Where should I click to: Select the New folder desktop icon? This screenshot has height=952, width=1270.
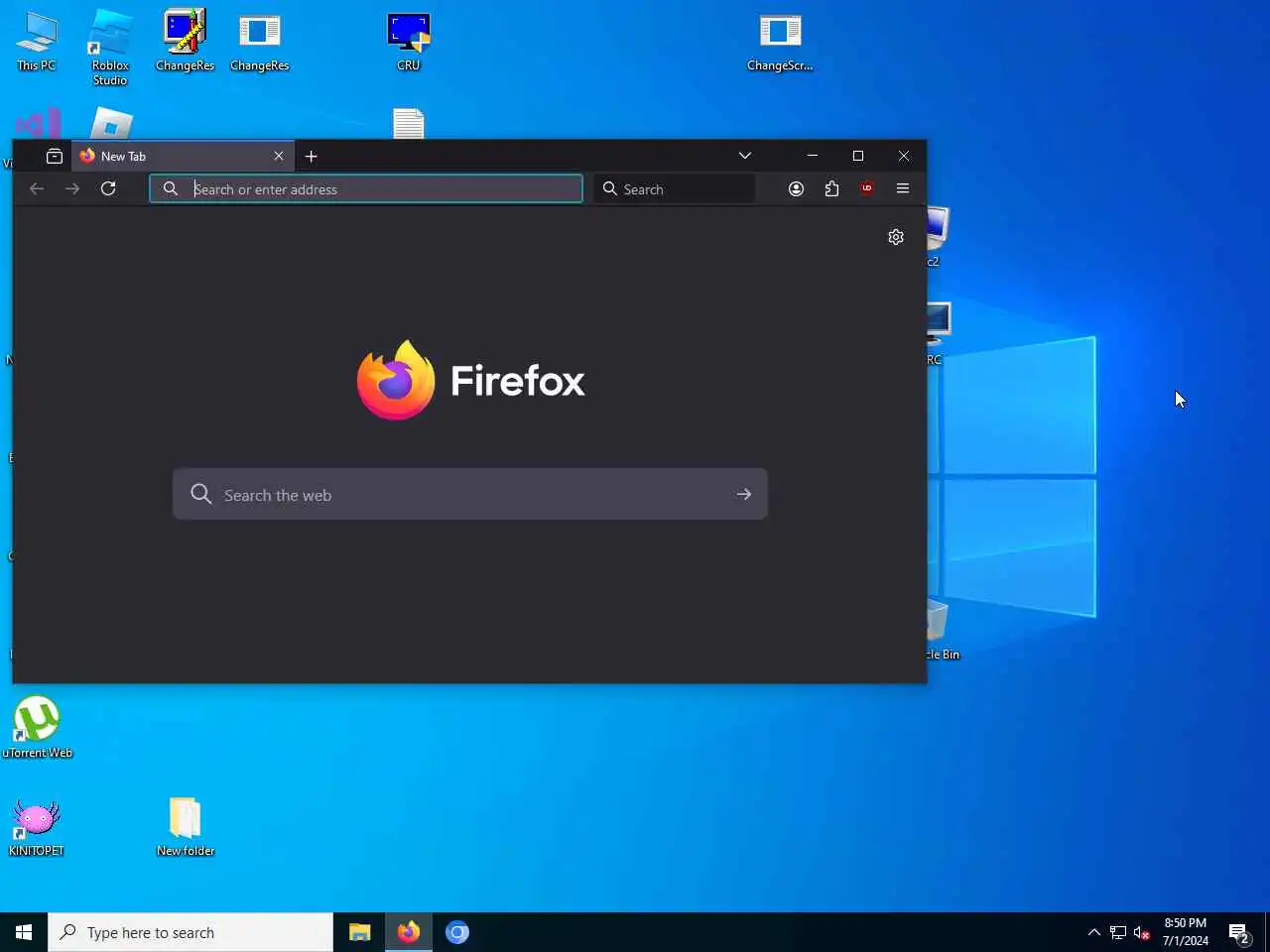tap(186, 827)
